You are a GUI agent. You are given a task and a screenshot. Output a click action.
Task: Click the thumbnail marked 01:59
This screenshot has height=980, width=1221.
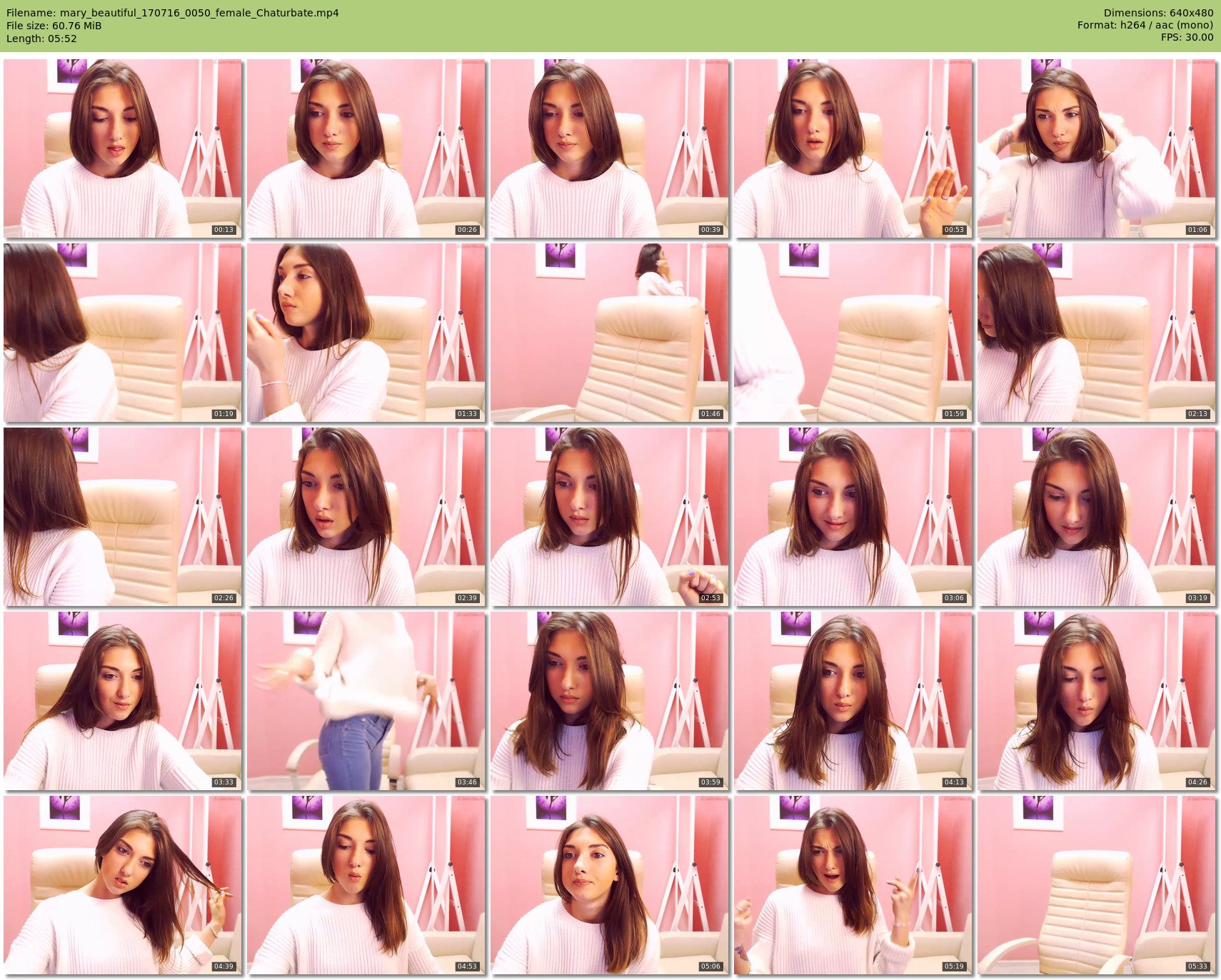[853, 333]
